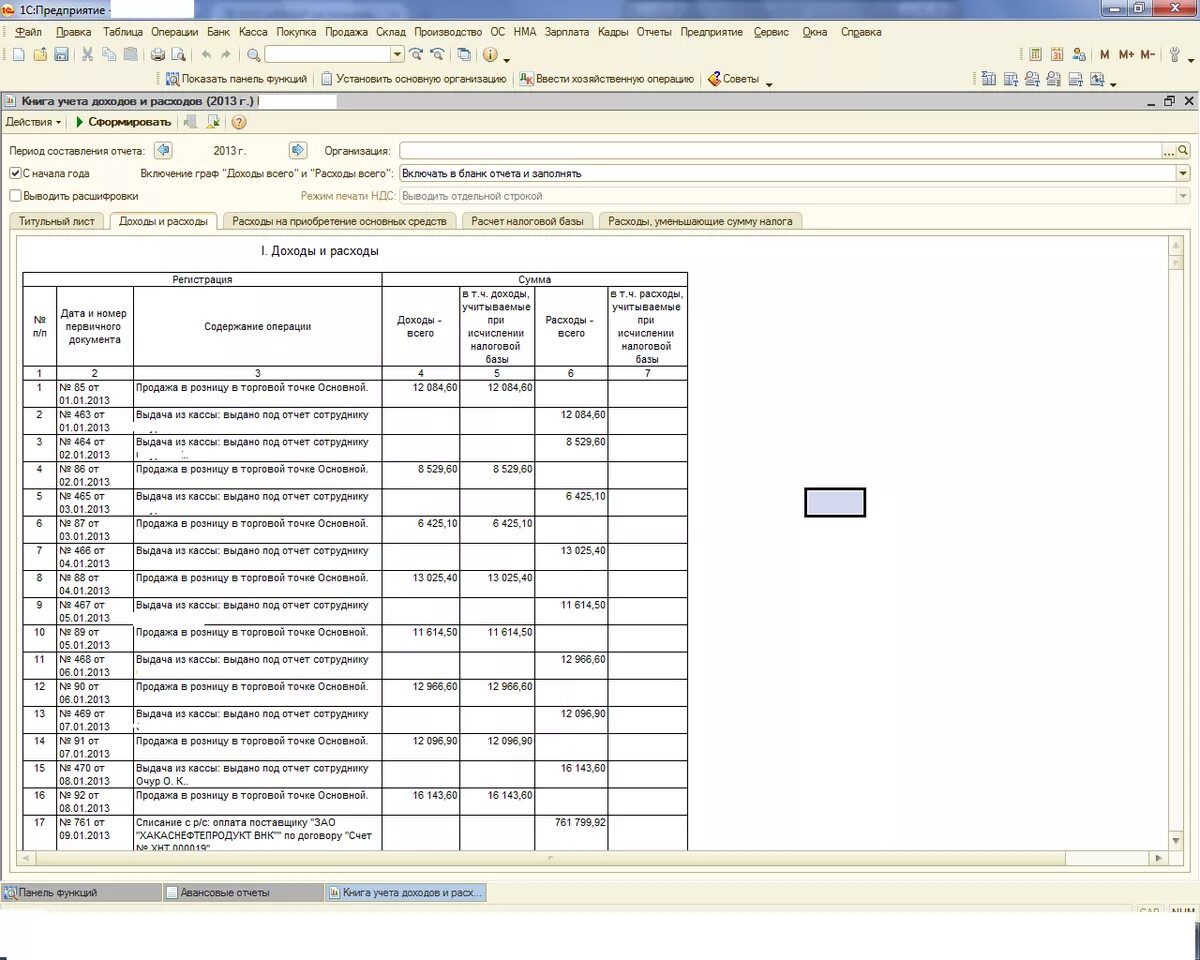Image resolution: width=1200 pixels, height=960 pixels.
Task: Open the Банк menu
Action: coord(218,32)
